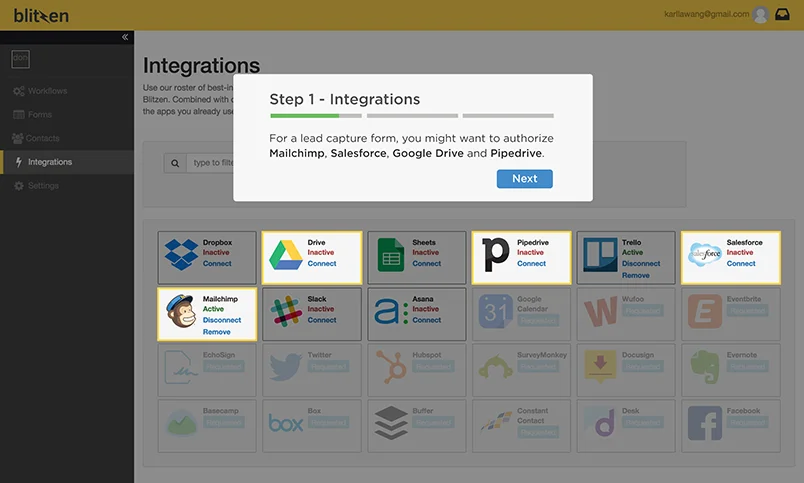The image size is (804, 483).
Task: Click the Dropbox logo icon
Action: coord(181,255)
